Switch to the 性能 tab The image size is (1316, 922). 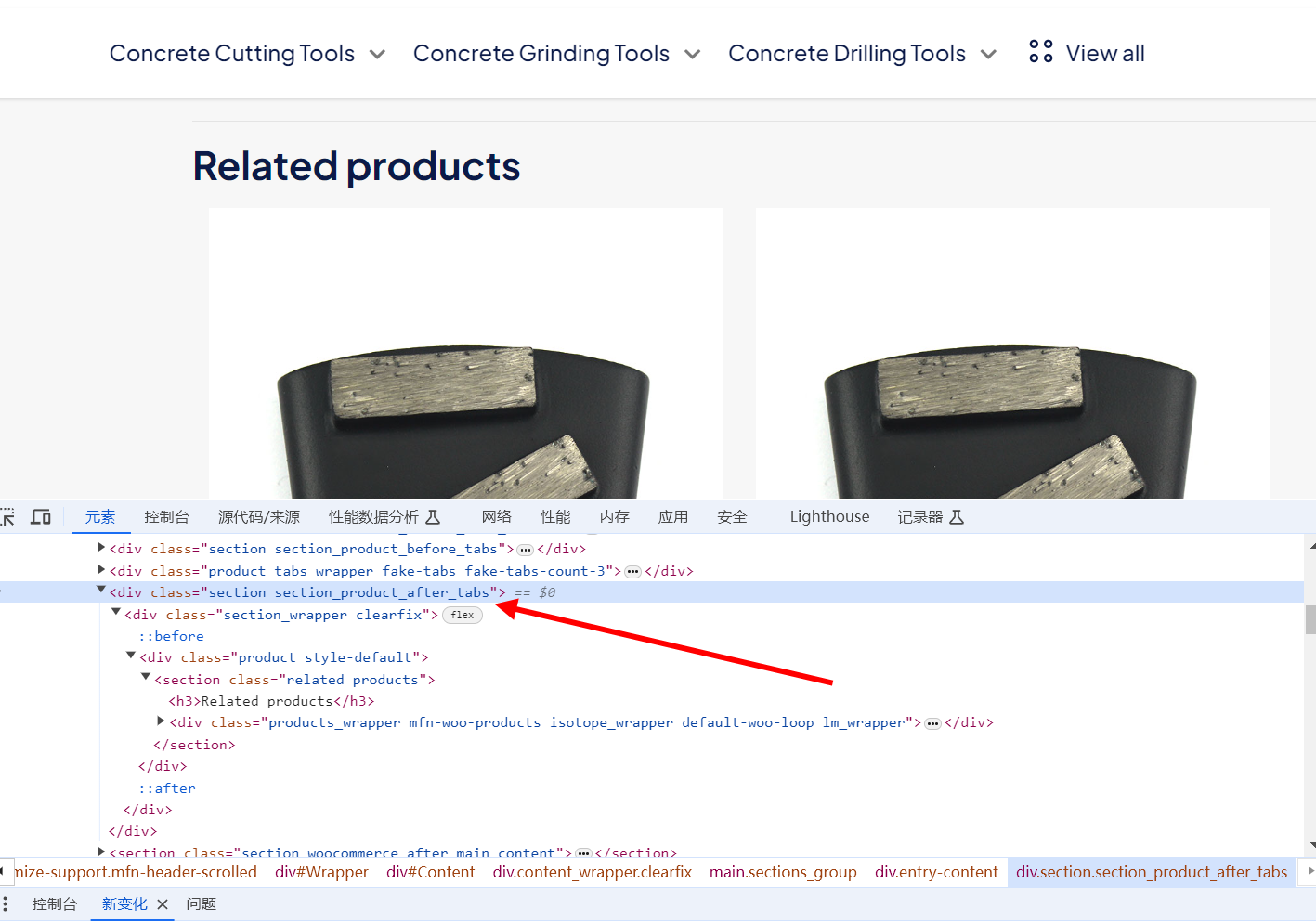coord(555,517)
